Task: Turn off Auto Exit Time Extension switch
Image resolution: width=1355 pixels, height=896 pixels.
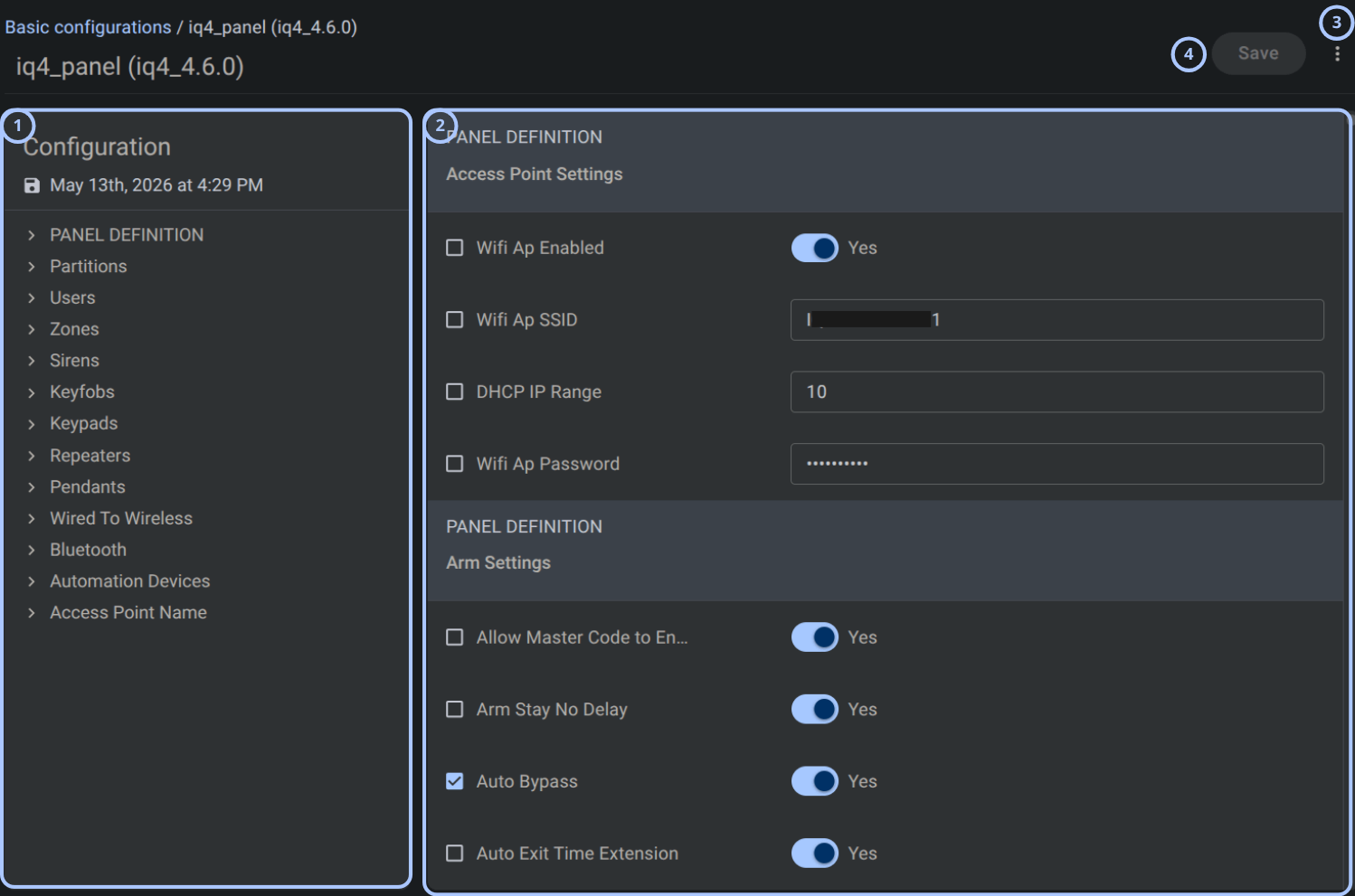Action: pos(815,854)
